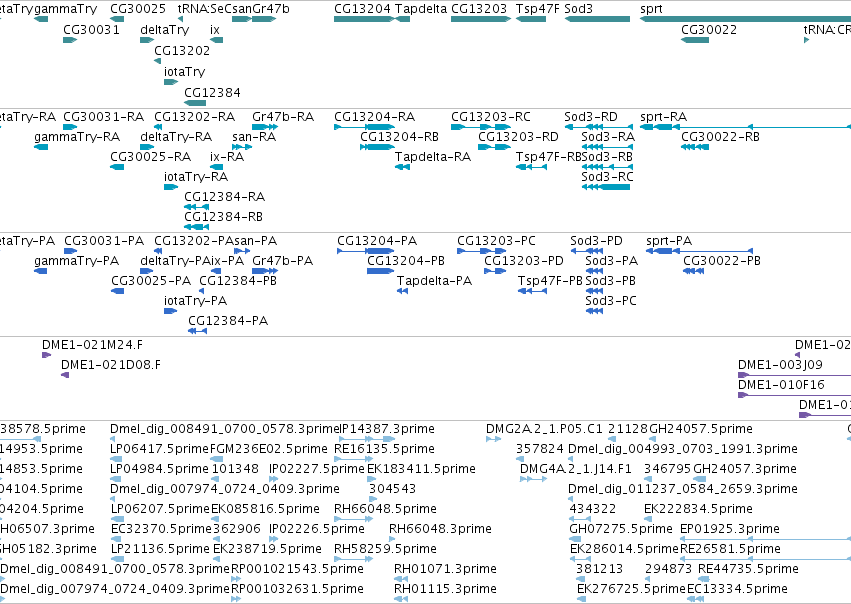Click the sprt gene label
The image size is (851, 604).
(651, 9)
